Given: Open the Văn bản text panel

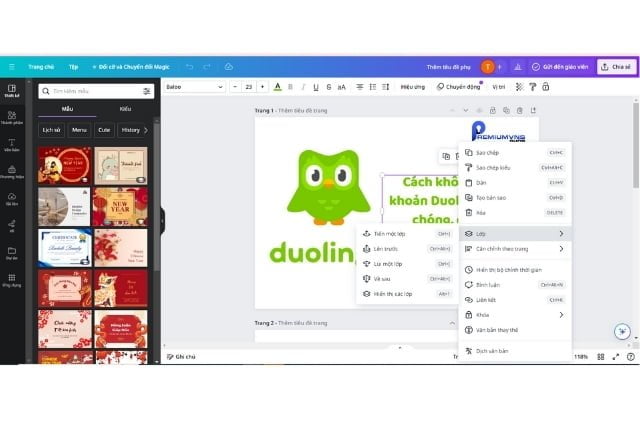Looking at the screenshot, I should coord(12,145).
